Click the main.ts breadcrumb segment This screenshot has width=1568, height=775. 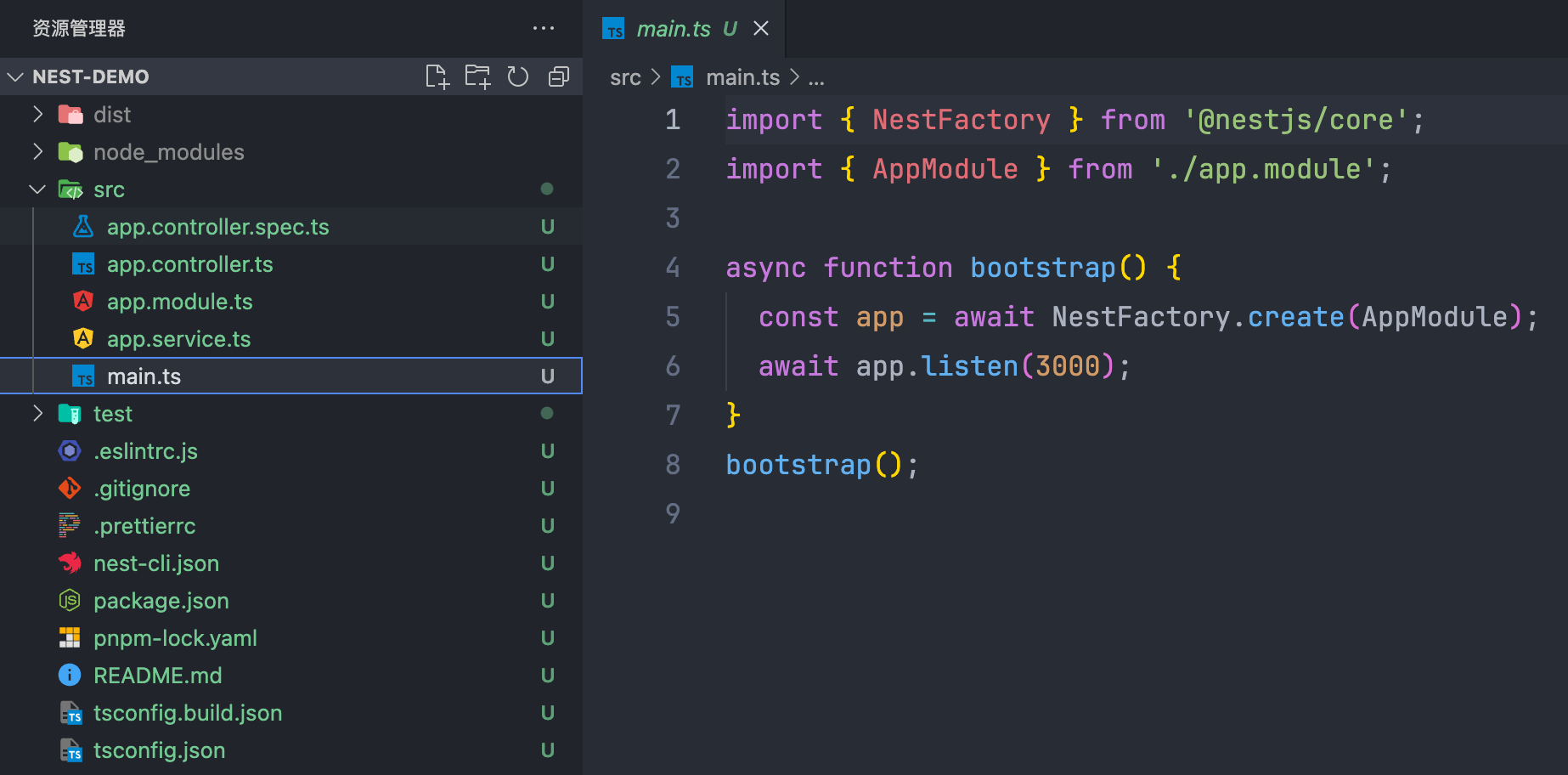click(x=742, y=77)
